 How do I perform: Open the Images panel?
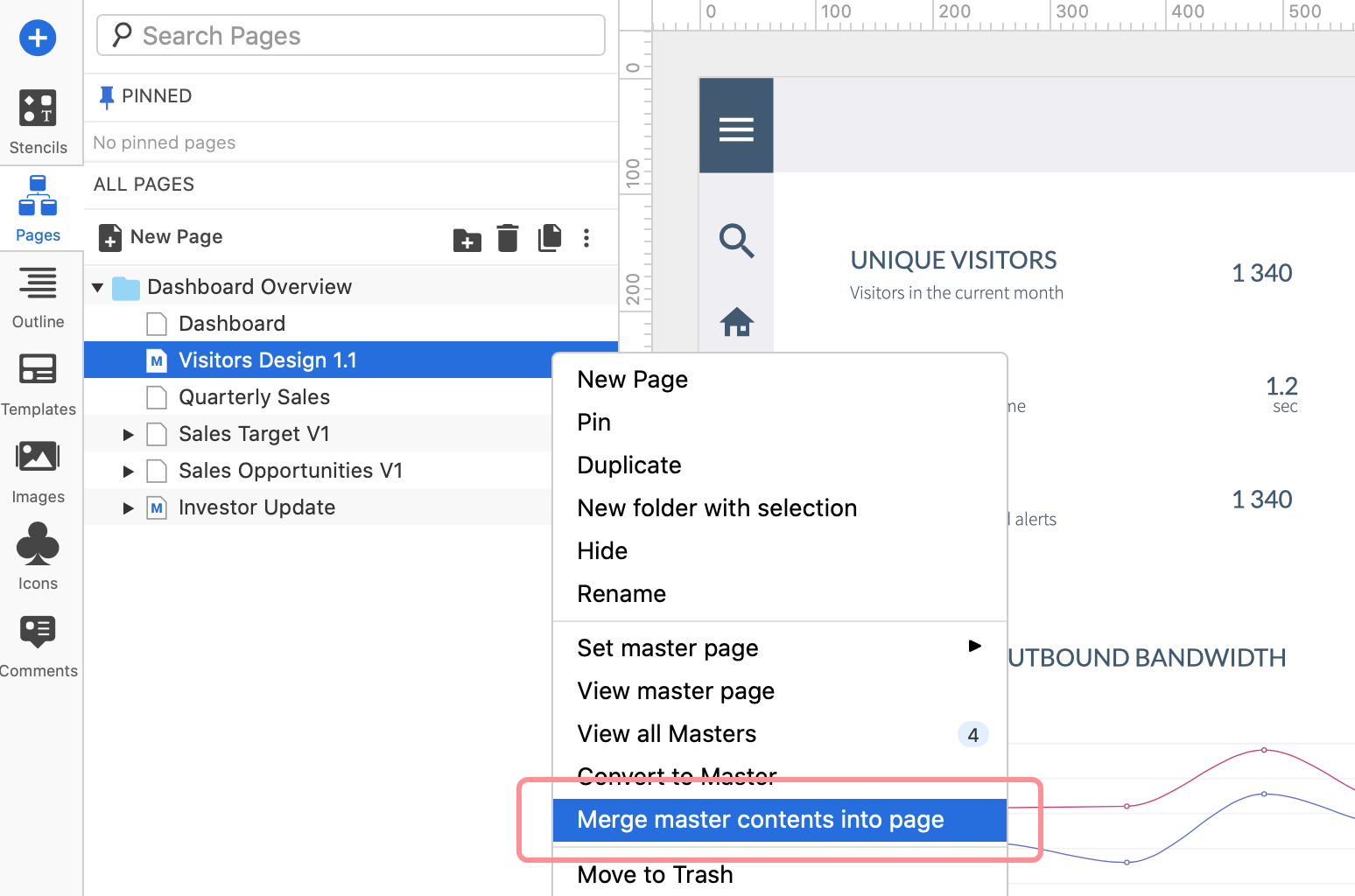coord(38,456)
